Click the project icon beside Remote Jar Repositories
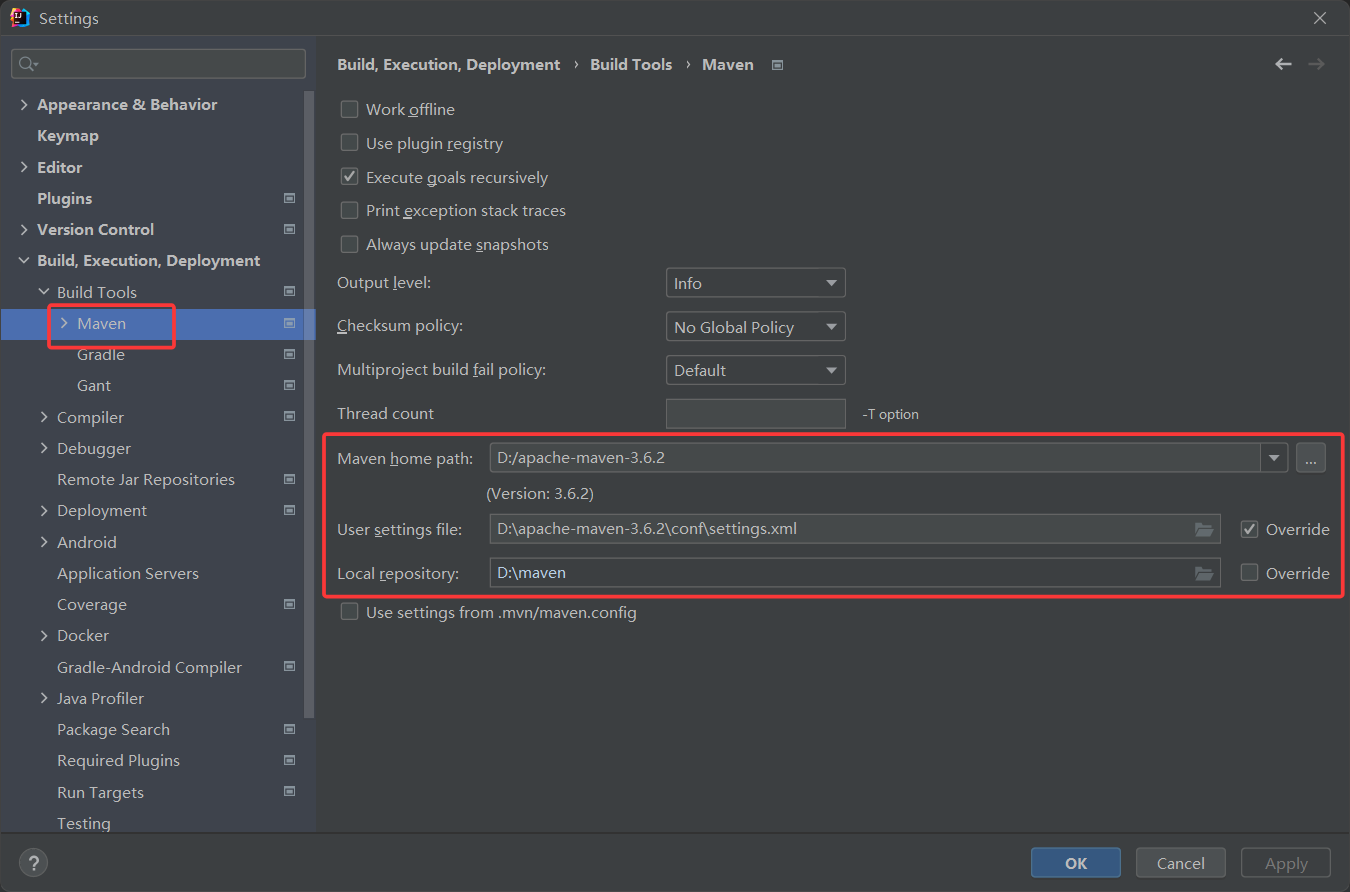Viewport: 1350px width, 892px height. point(289,479)
